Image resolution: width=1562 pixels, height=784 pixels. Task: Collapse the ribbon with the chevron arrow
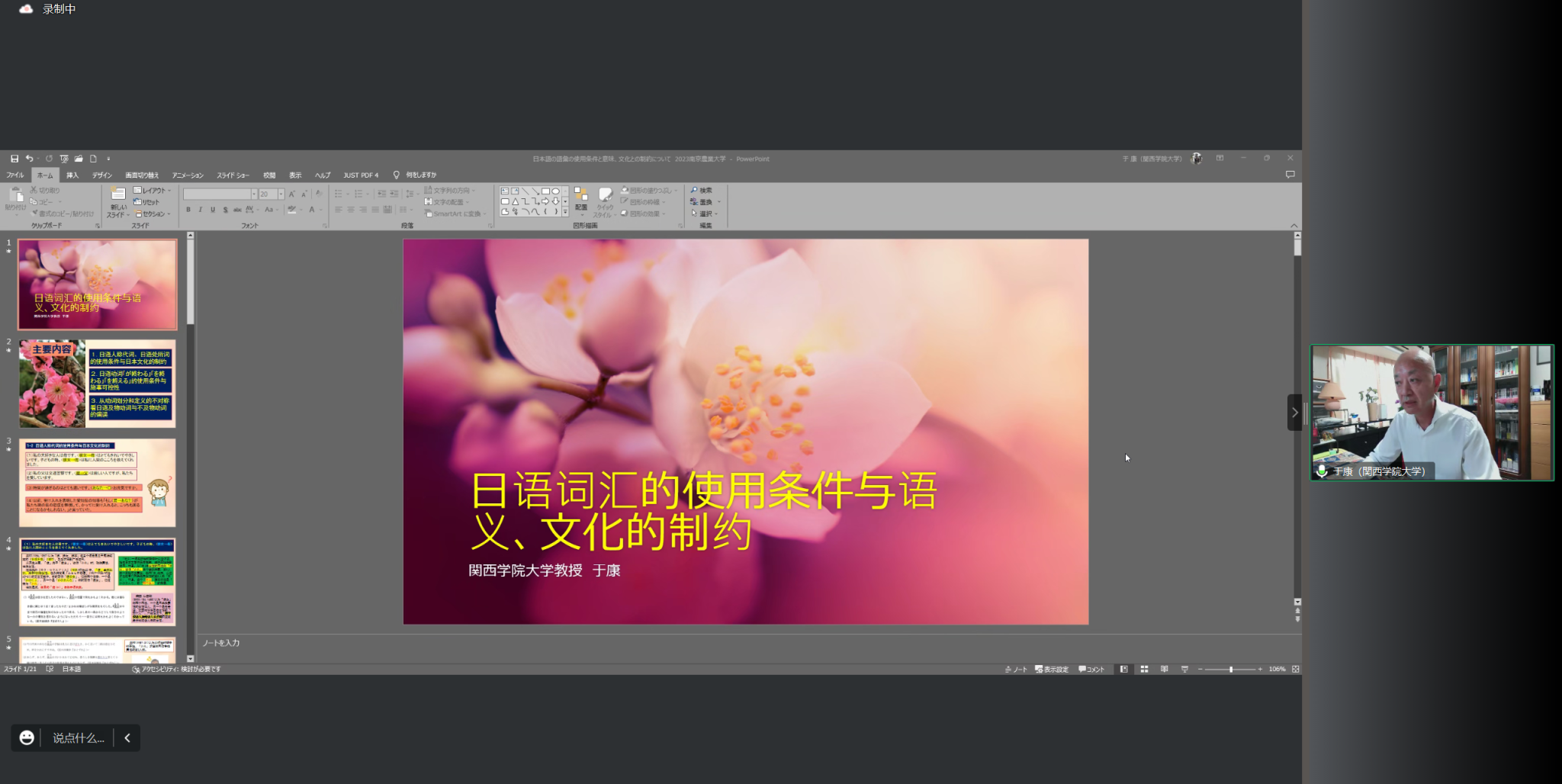[x=1294, y=225]
